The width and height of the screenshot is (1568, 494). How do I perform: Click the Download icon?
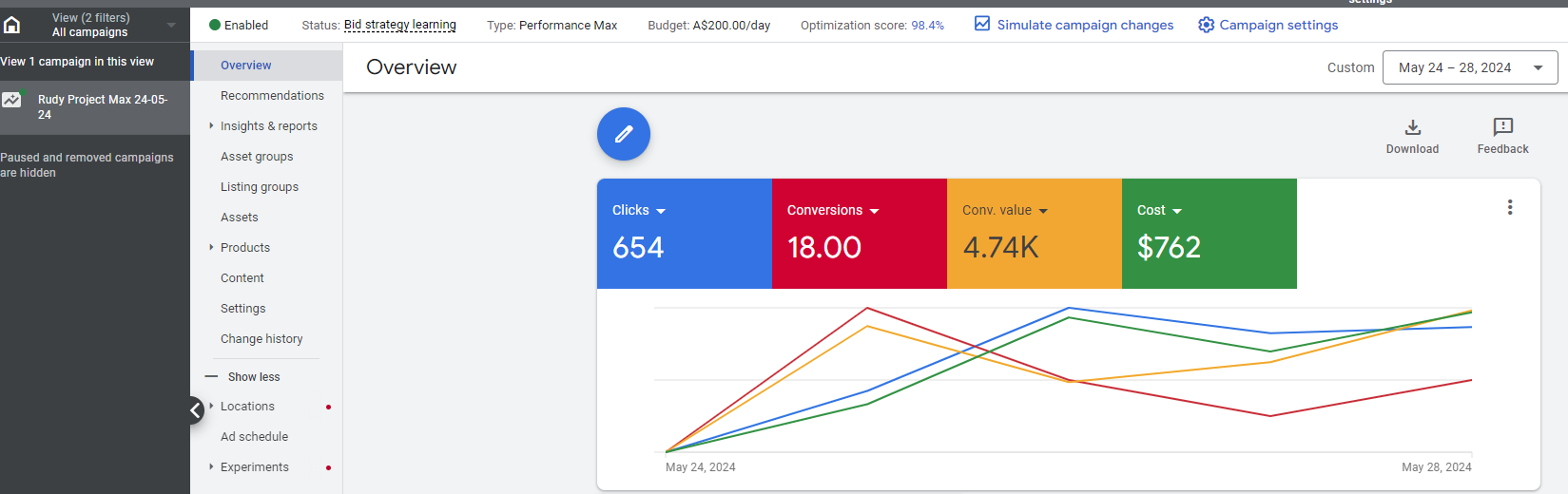click(1412, 127)
